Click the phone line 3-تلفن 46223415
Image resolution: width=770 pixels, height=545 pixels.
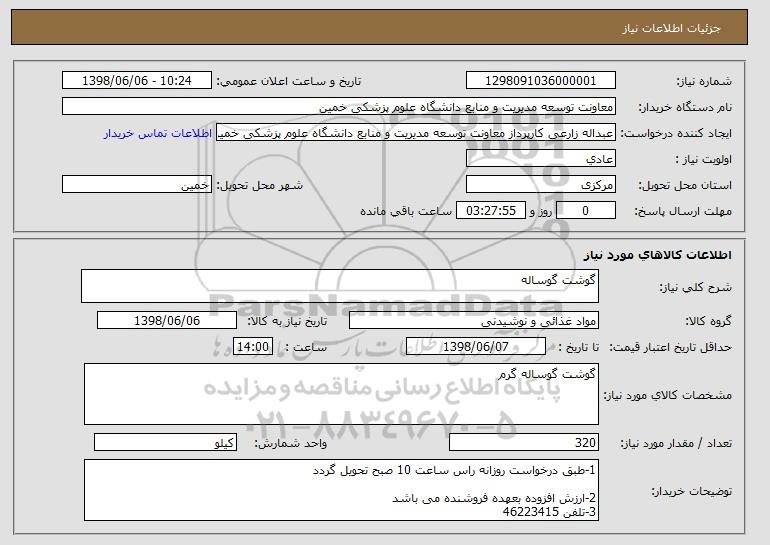[x=550, y=512]
